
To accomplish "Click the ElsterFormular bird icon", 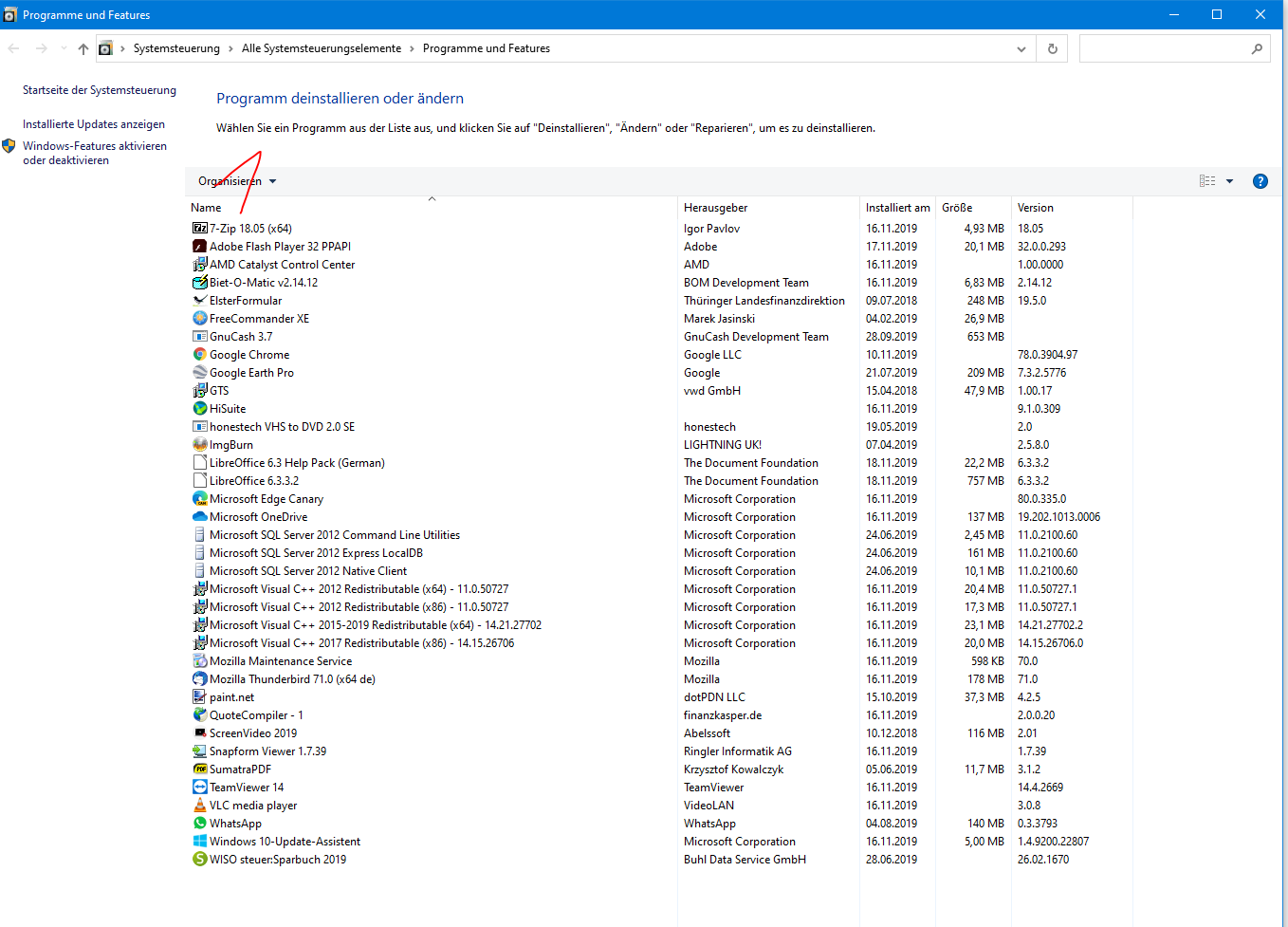I will pos(199,300).
